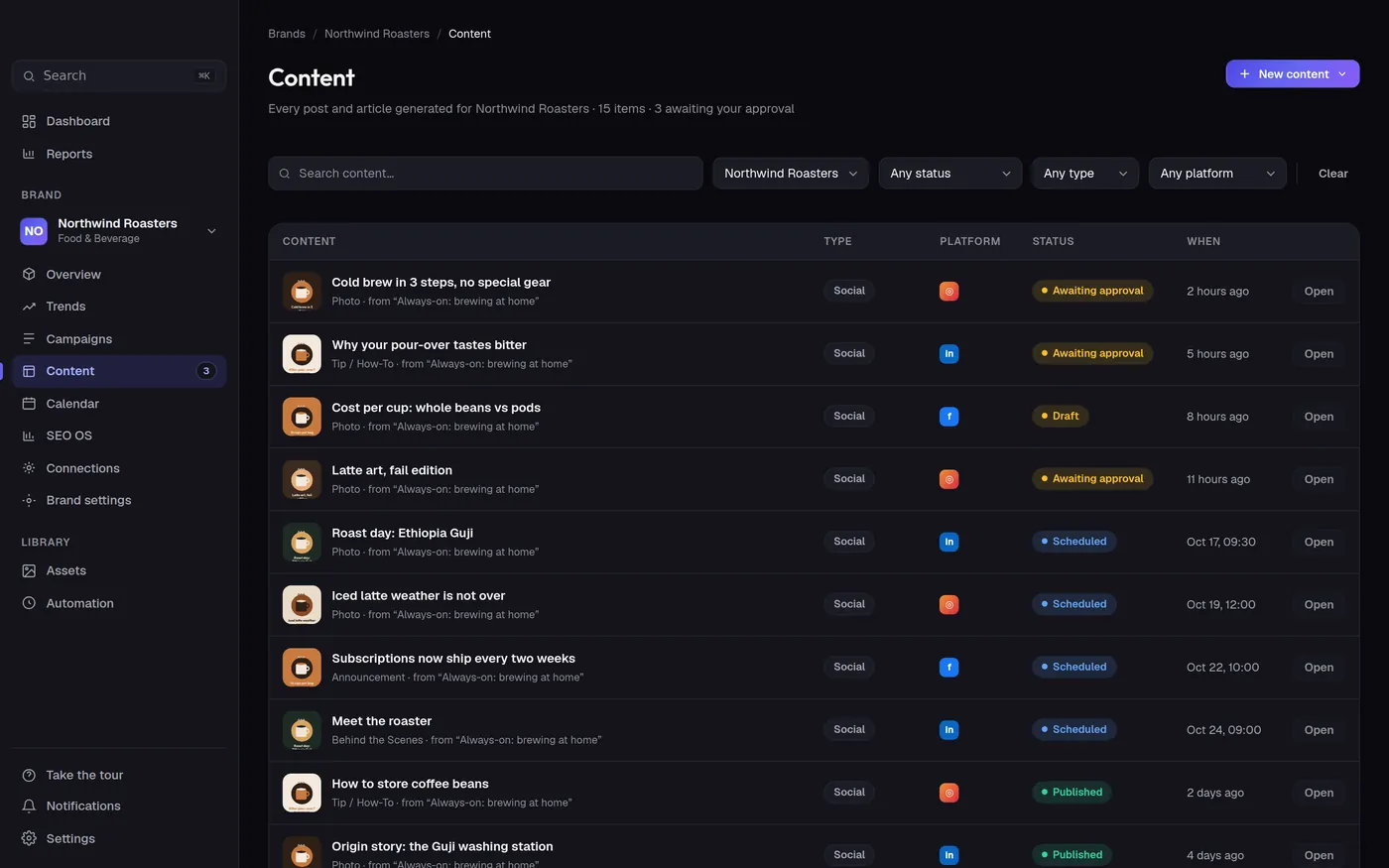Click the Draft status badge
The width and height of the screenshot is (1389, 868).
click(x=1060, y=416)
